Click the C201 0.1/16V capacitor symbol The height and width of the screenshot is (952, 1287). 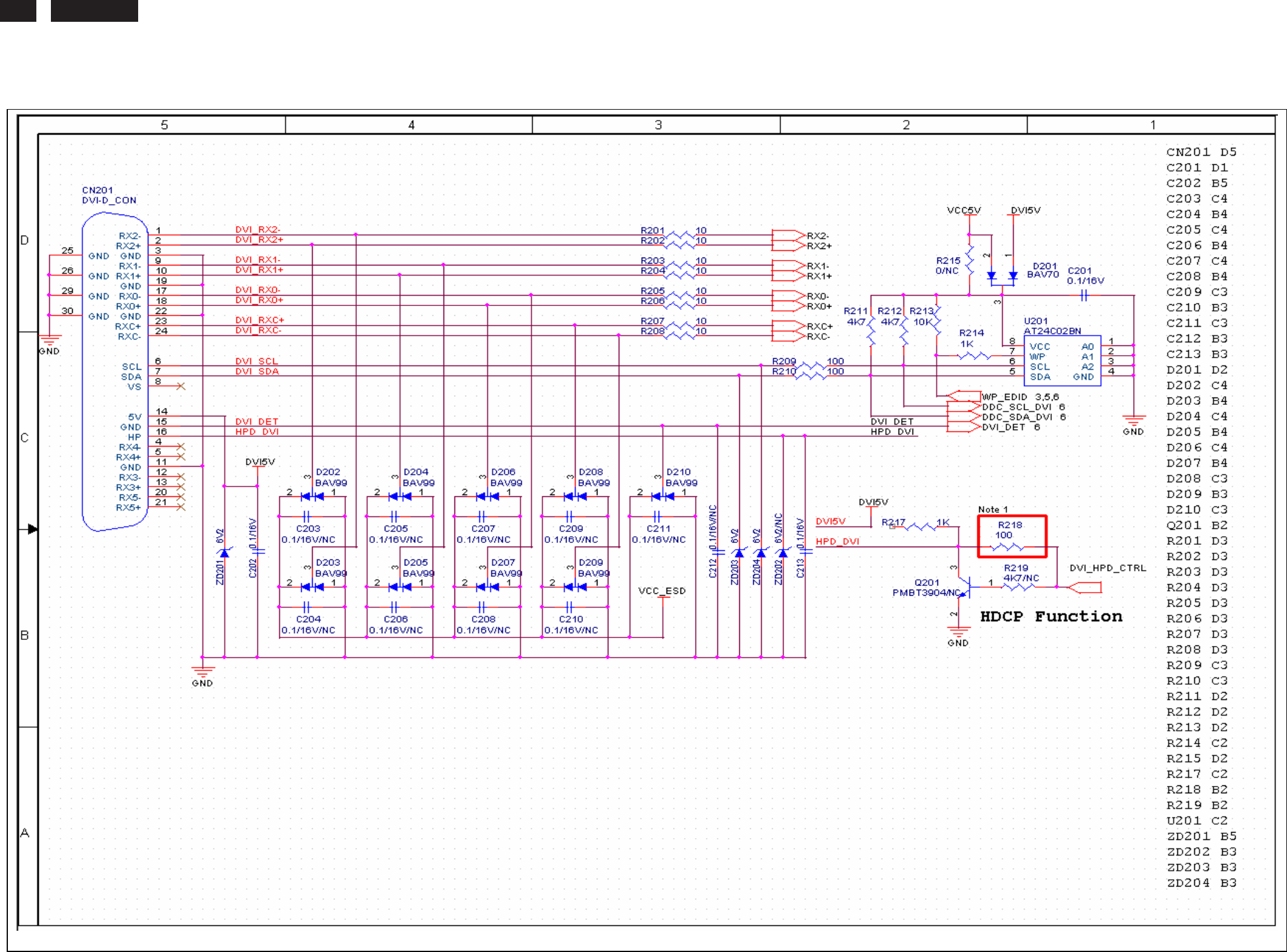(1085, 295)
